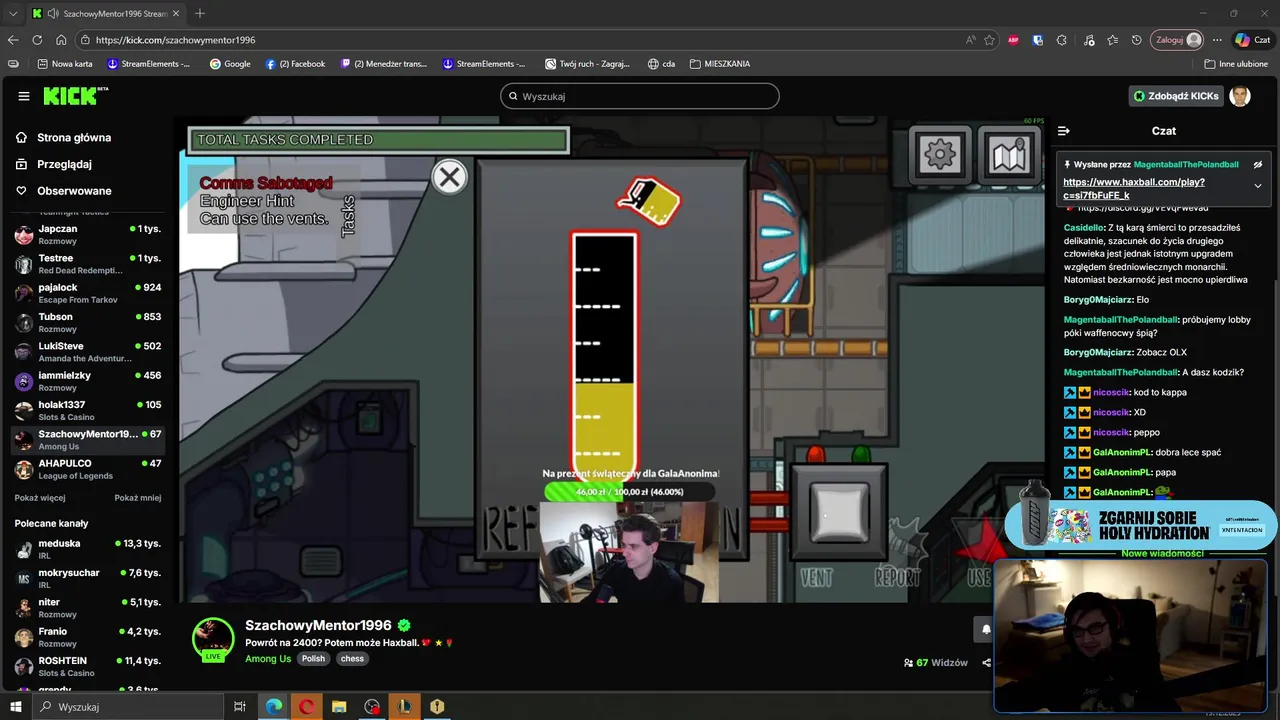The width and height of the screenshot is (1280, 720).
Task: Open iammielzky channel in sidebar
Action: coord(88,381)
